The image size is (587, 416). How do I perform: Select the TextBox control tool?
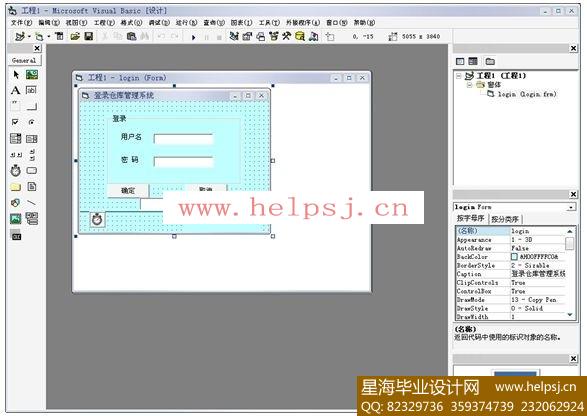tap(31, 90)
